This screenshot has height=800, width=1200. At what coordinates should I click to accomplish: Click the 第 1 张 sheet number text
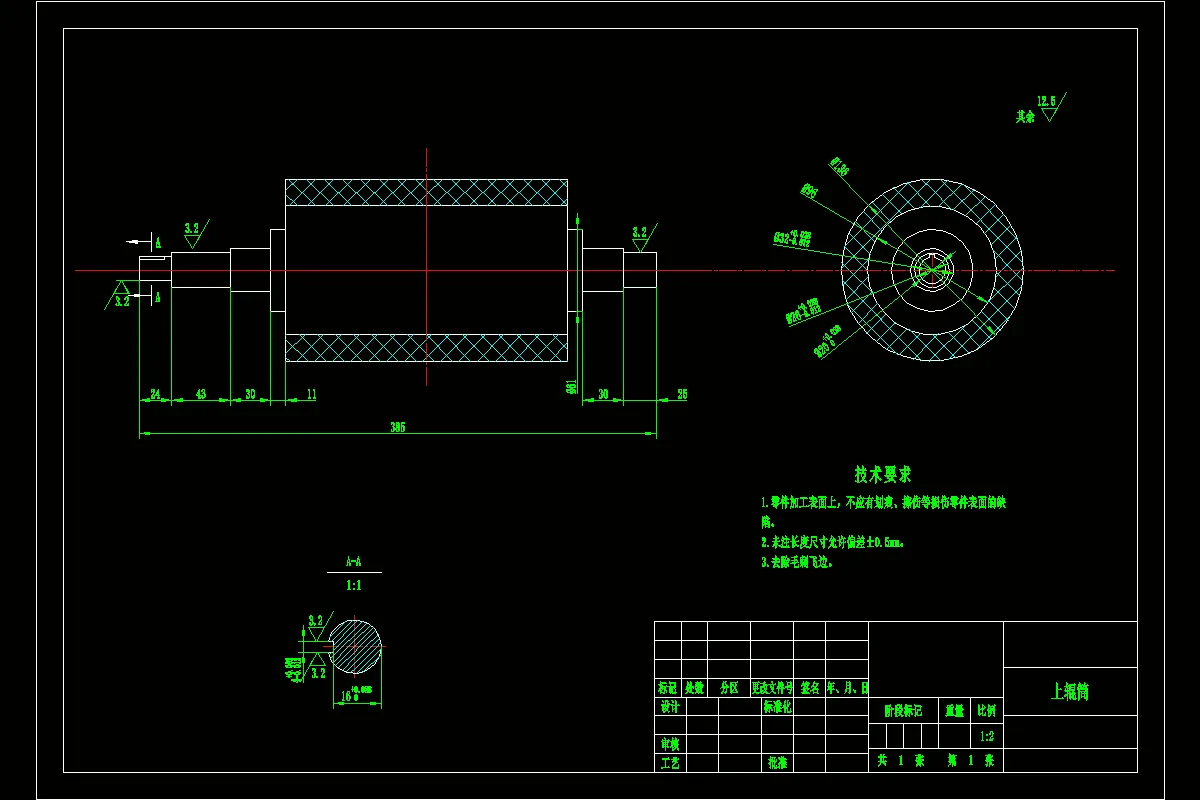(970, 761)
